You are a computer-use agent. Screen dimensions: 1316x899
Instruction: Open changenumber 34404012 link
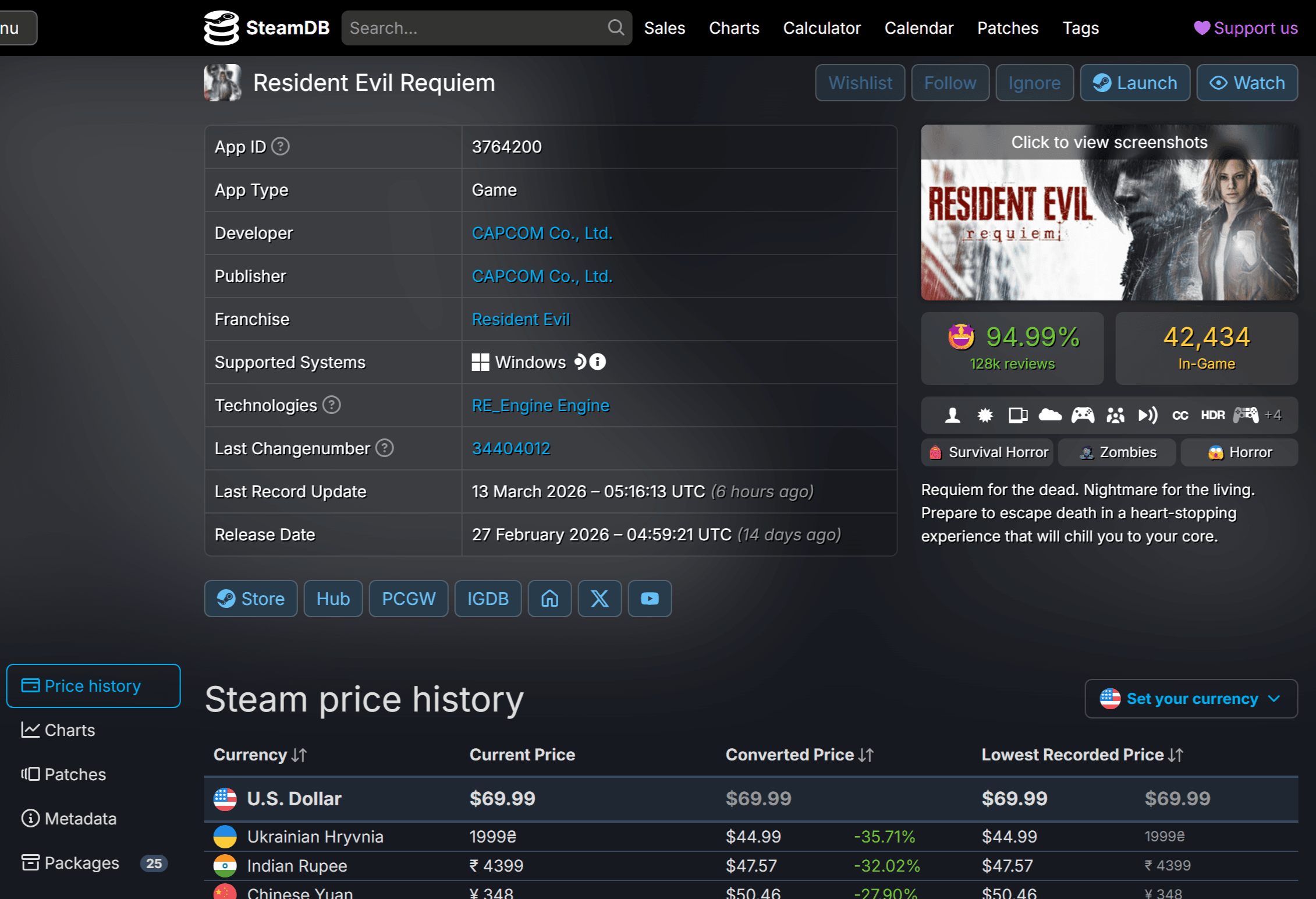[511, 448]
